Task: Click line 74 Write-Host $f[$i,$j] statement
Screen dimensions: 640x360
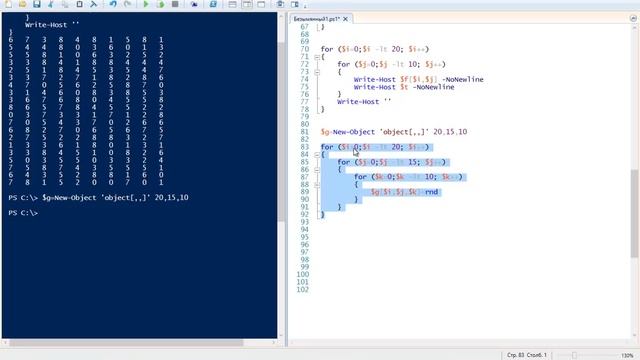Action: click(x=418, y=80)
